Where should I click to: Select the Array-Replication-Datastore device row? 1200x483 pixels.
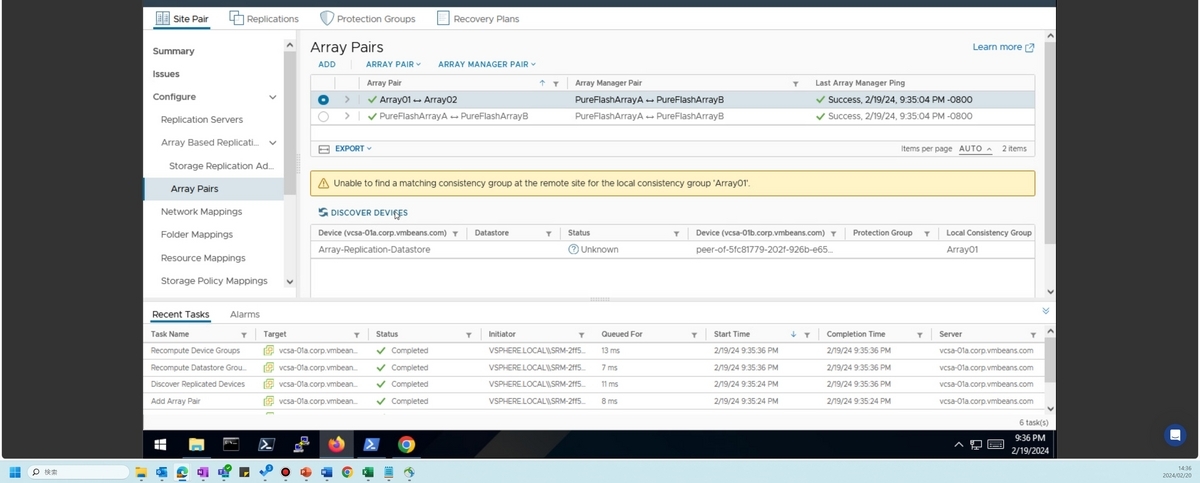tap(672, 249)
